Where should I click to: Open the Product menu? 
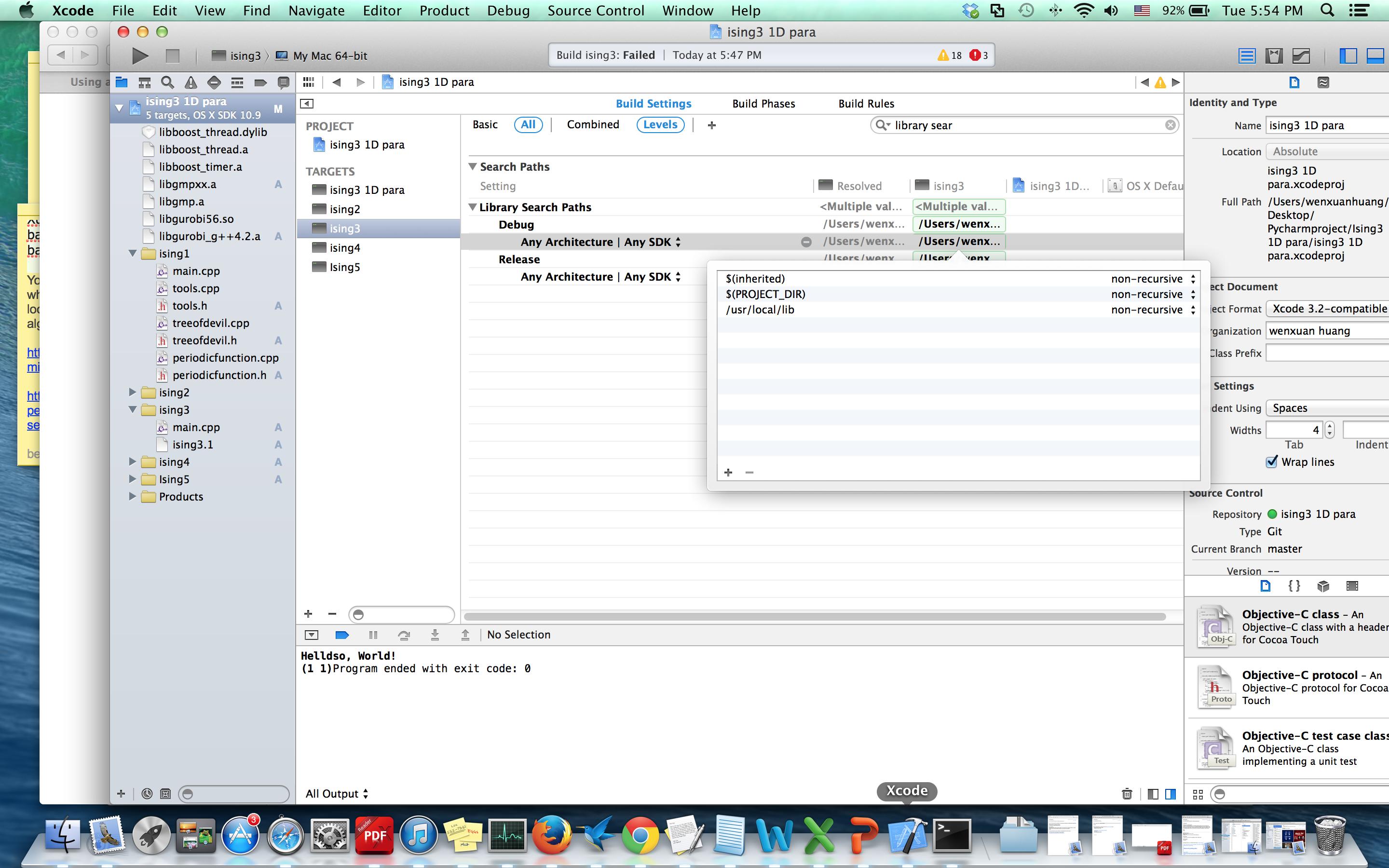444,10
